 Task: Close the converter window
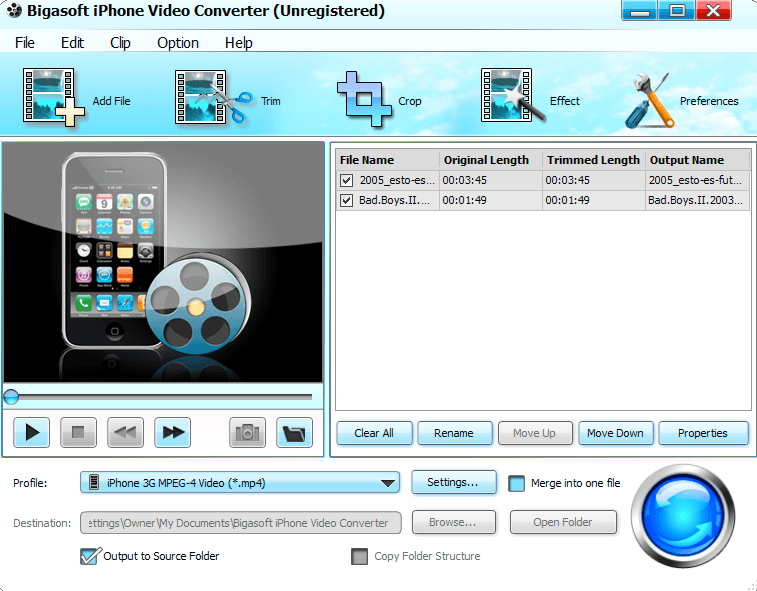click(x=714, y=10)
